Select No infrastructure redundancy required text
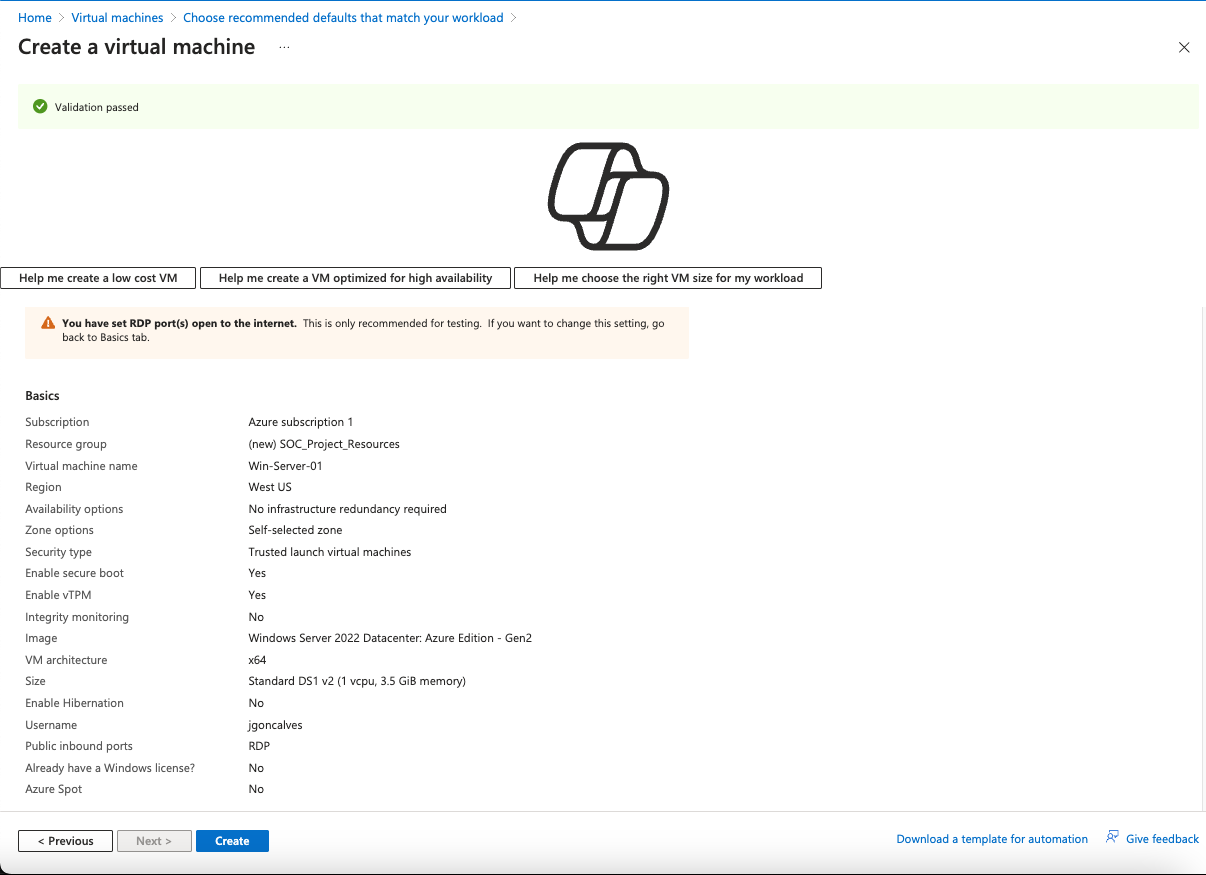1206x875 pixels. [348, 509]
